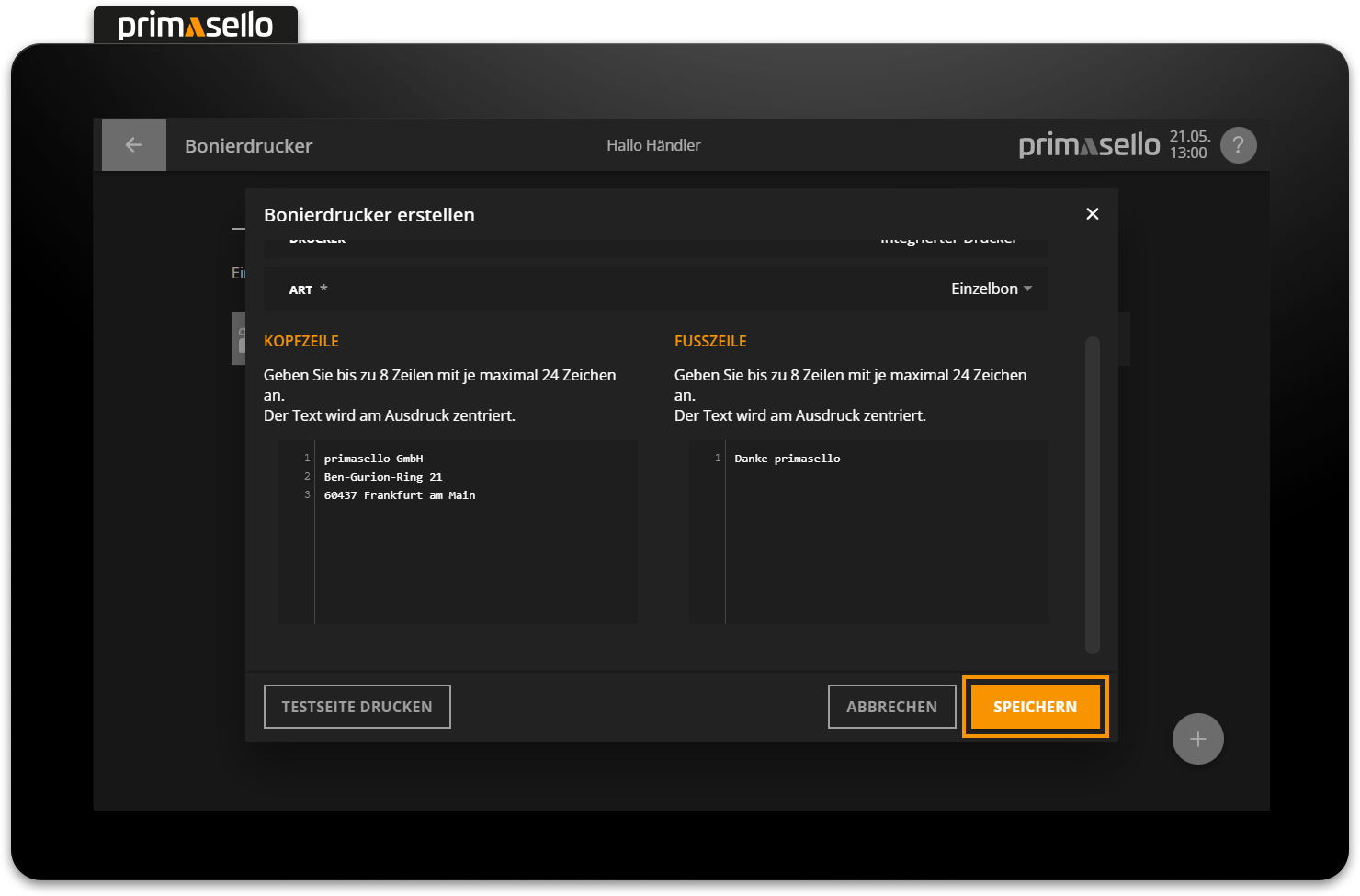Viewport: 1360px width, 896px height.
Task: Save the printer with Speichern
Action: point(1035,707)
